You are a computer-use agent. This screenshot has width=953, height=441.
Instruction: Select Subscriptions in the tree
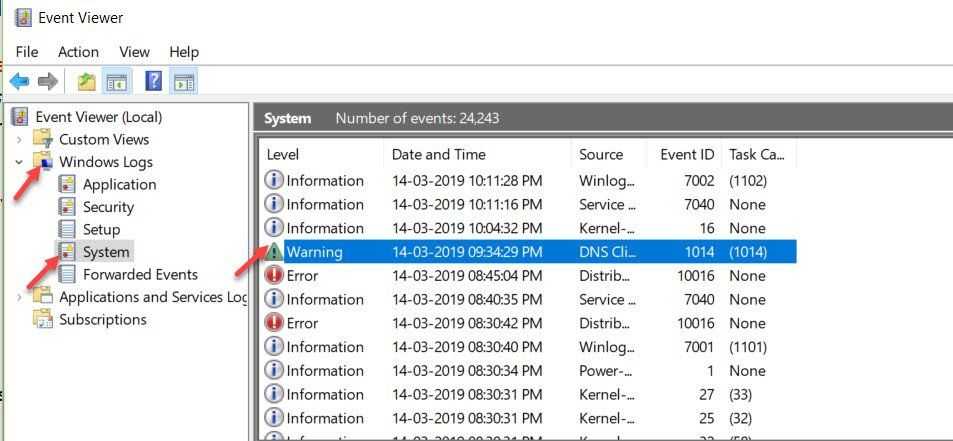103,320
